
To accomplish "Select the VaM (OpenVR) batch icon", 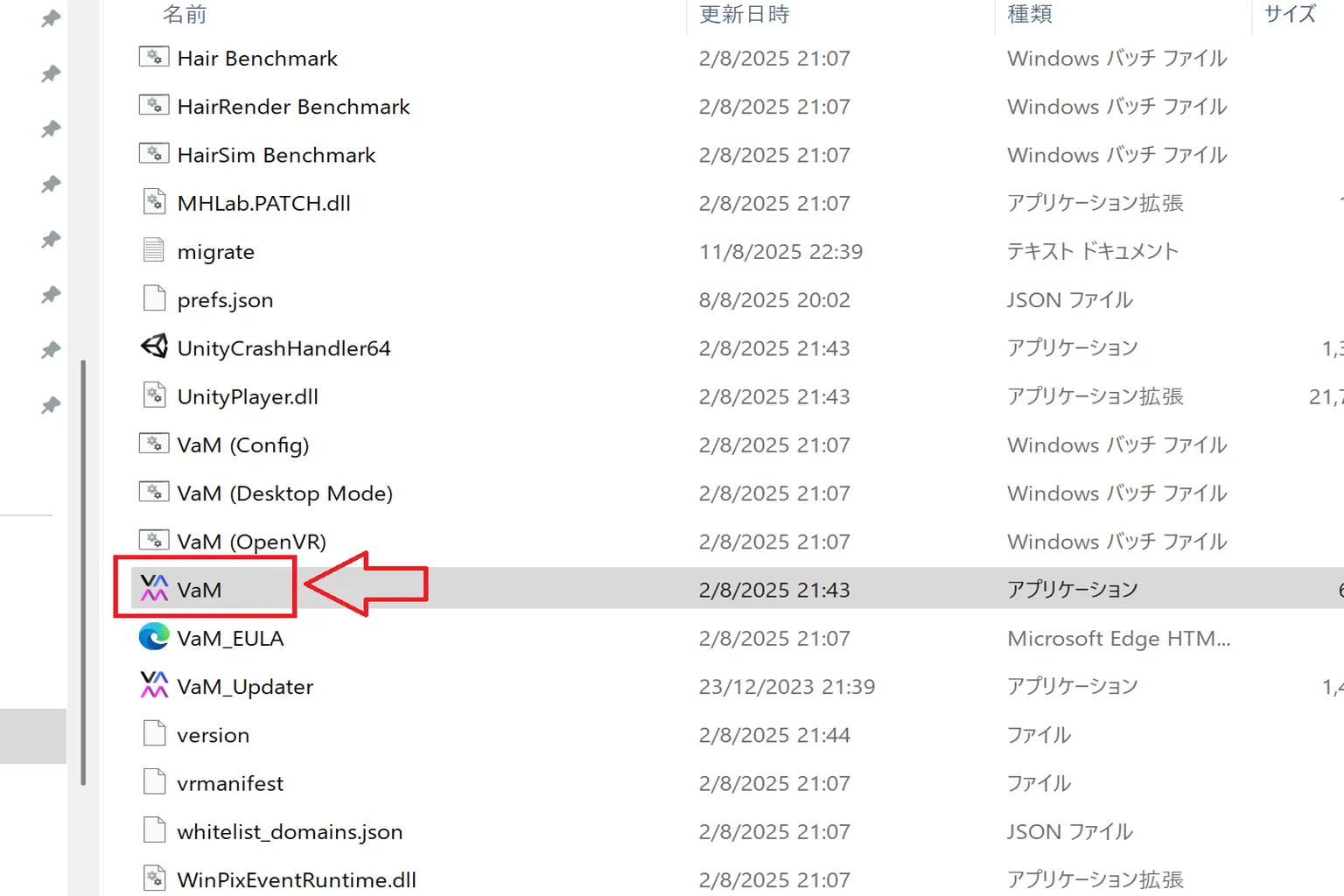I will 154,540.
